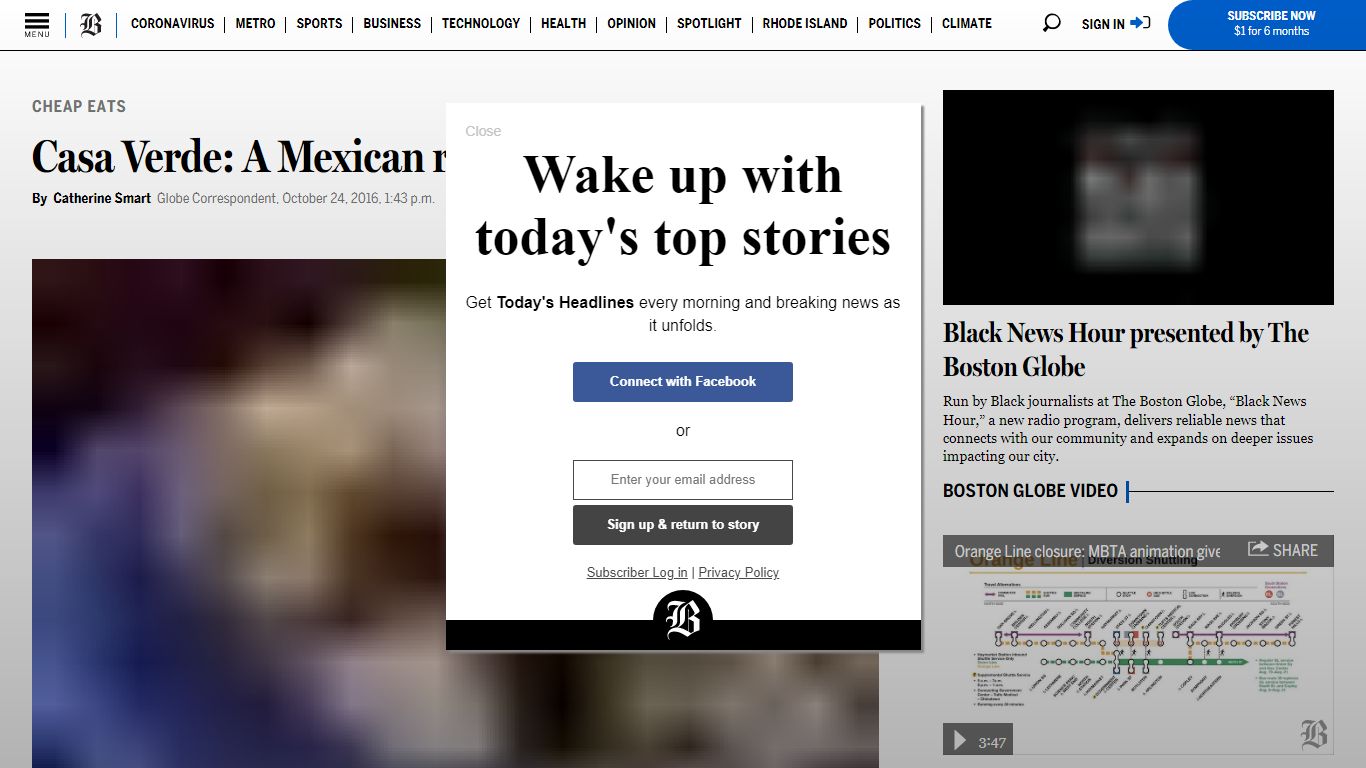Close the newsletter popup
Image resolution: width=1366 pixels, height=768 pixels.
tap(483, 131)
